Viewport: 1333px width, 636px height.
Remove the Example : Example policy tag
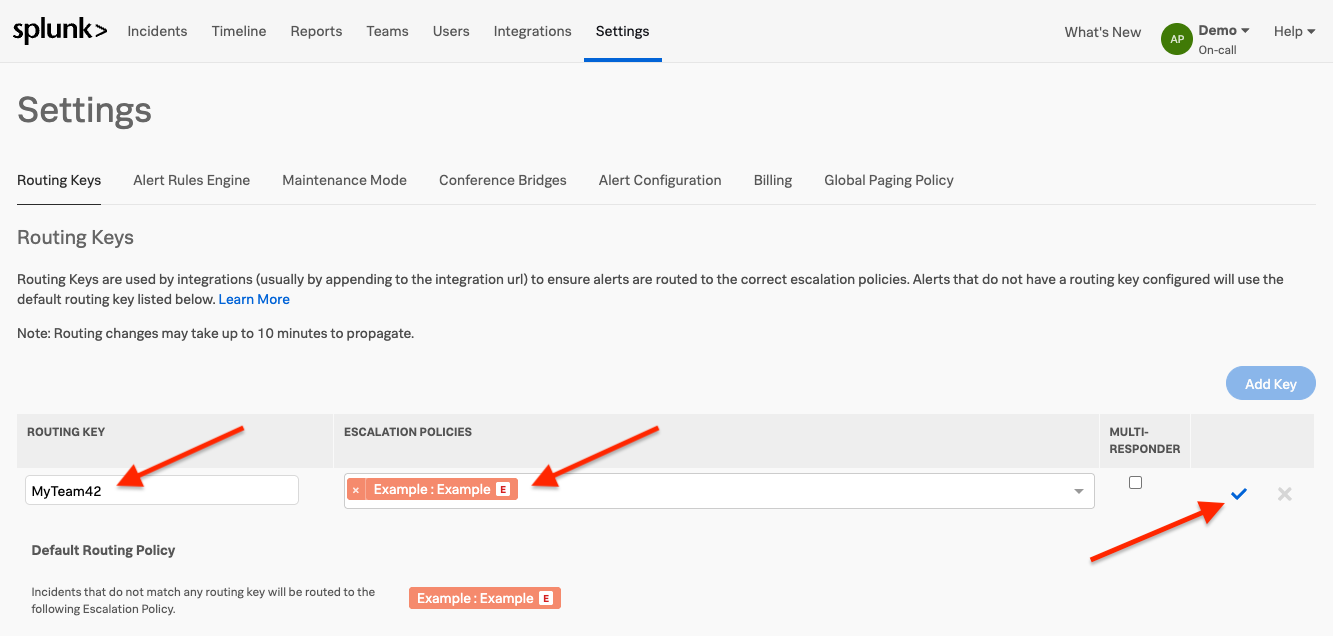(x=356, y=490)
